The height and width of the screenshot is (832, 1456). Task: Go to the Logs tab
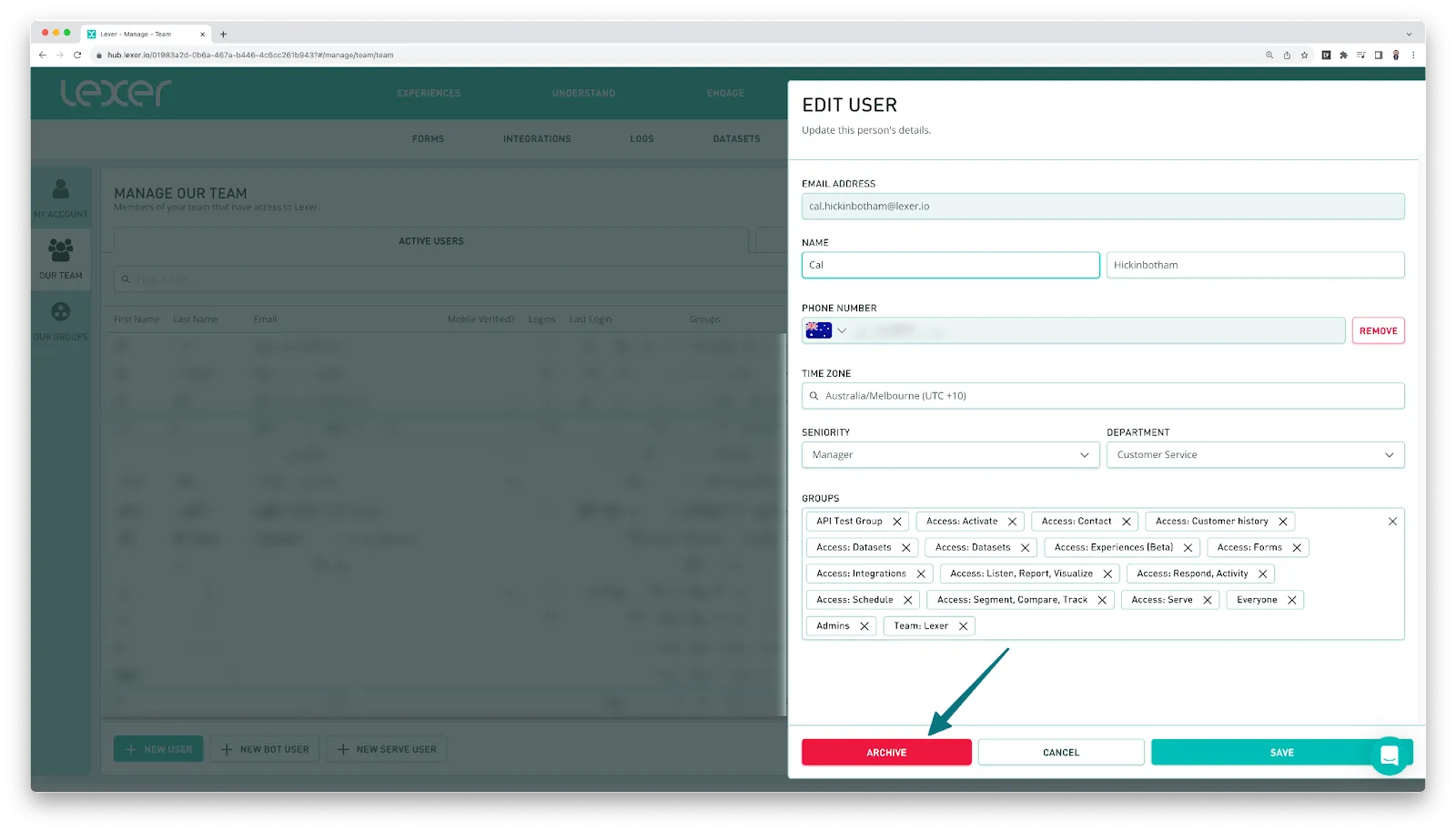point(642,139)
